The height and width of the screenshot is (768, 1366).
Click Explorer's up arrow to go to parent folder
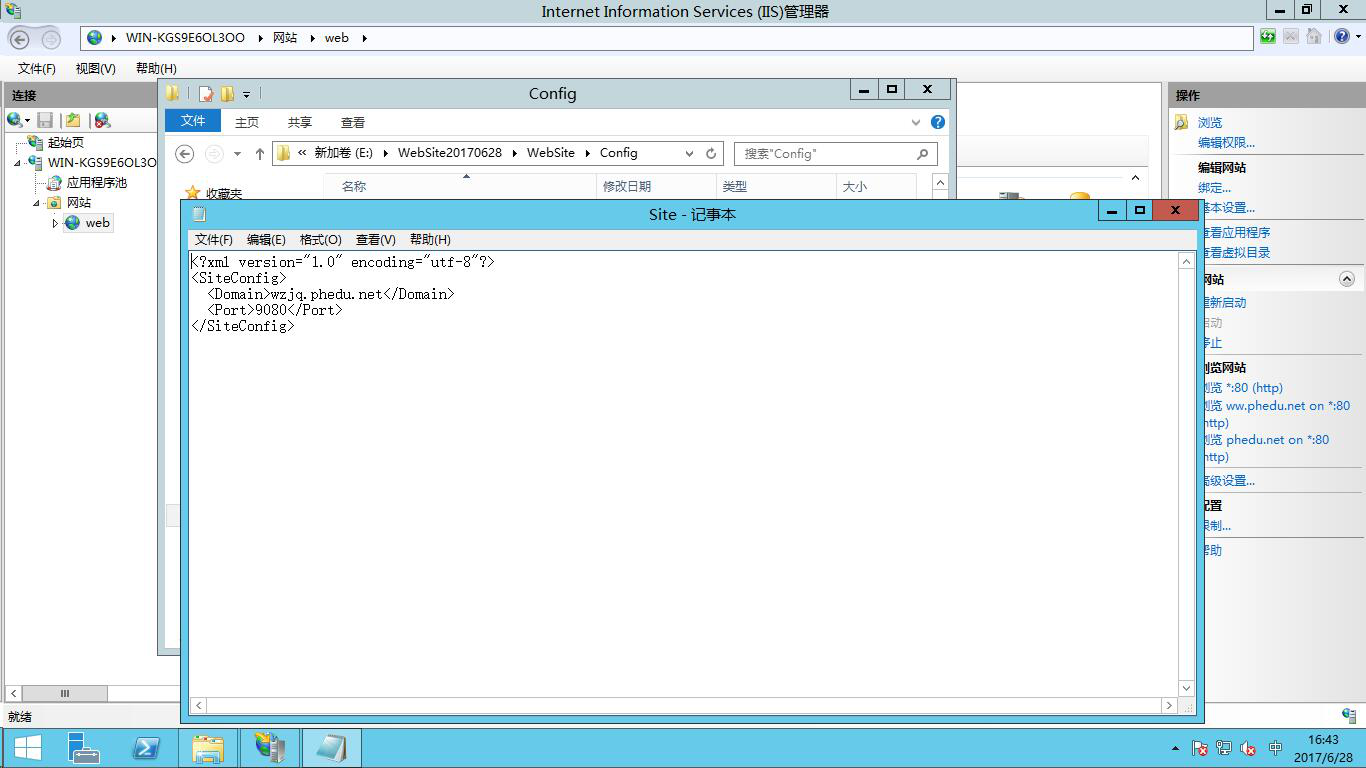click(260, 154)
